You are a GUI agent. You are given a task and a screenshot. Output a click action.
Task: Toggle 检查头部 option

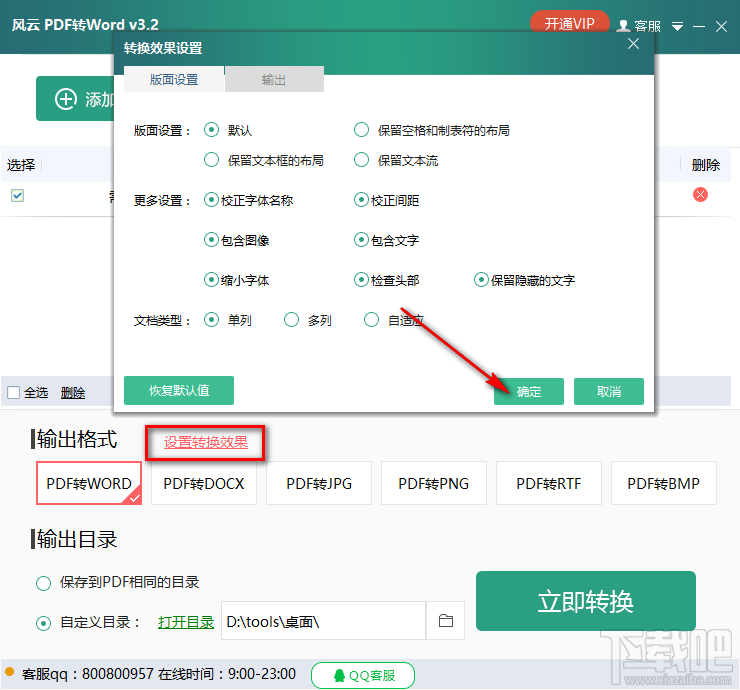coord(361,280)
